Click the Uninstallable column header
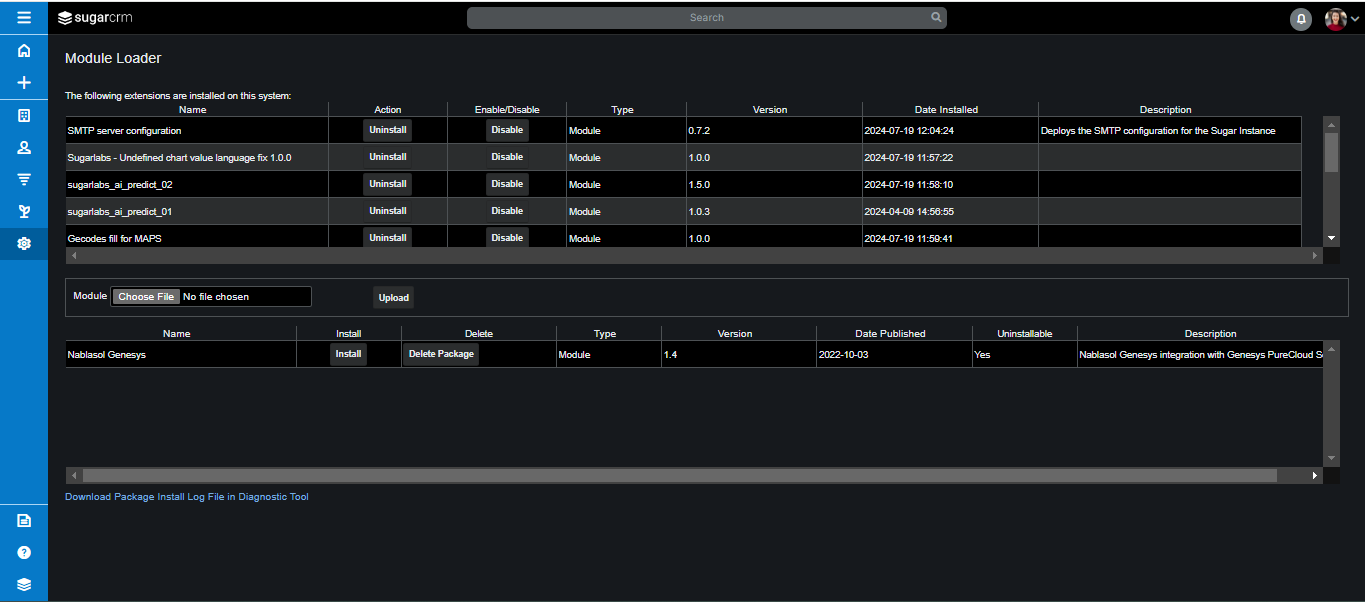 pos(1024,334)
